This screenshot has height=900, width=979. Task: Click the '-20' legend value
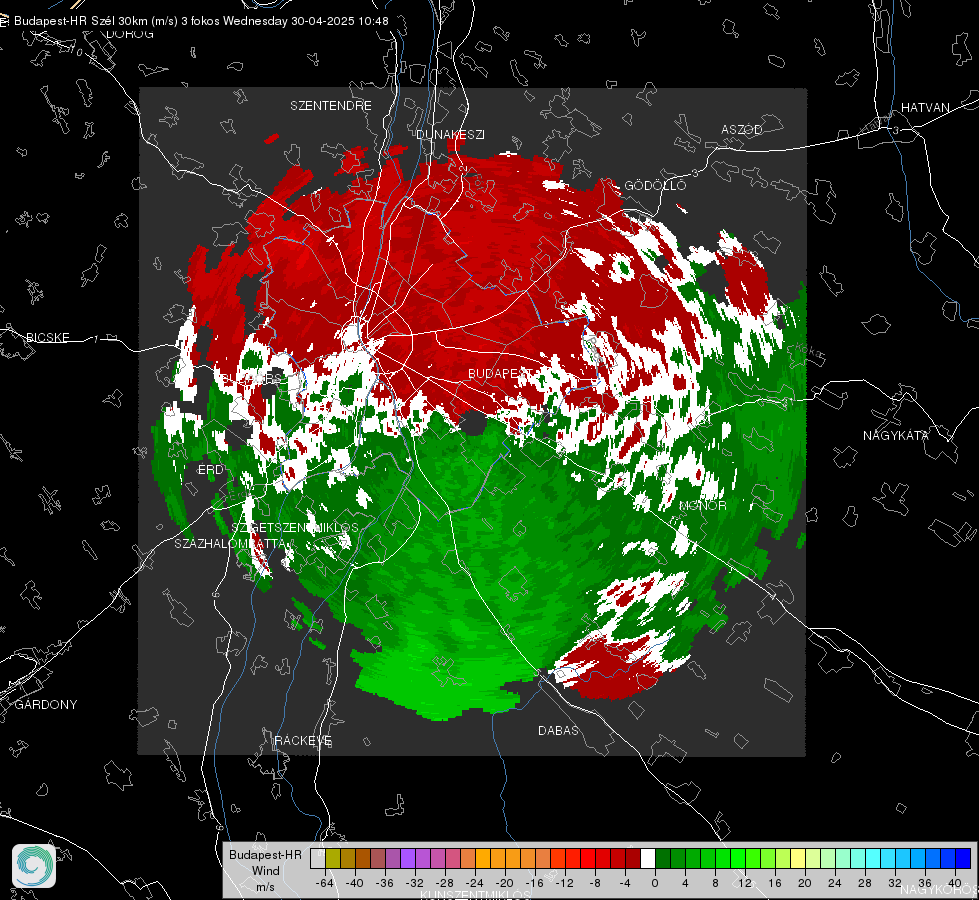504,883
